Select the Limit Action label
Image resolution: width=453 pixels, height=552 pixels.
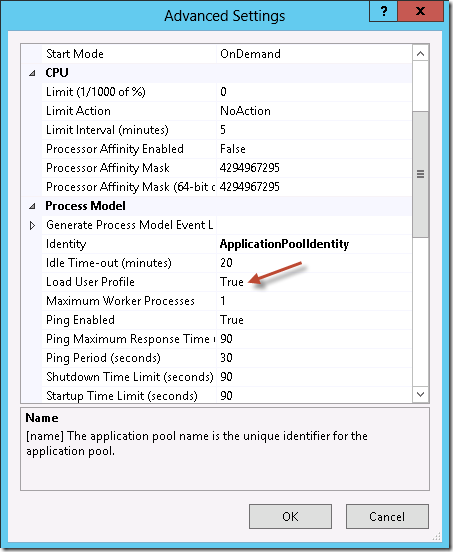point(78,111)
